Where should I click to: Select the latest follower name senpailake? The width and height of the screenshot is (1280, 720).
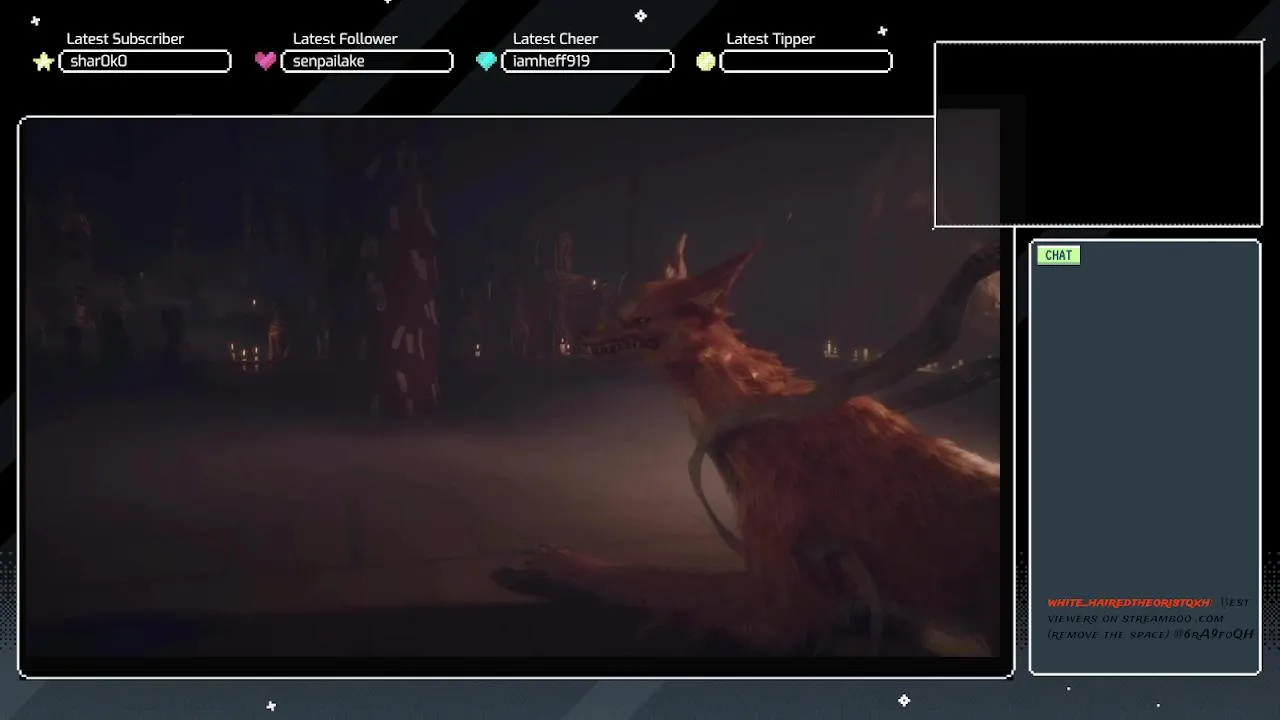point(328,61)
